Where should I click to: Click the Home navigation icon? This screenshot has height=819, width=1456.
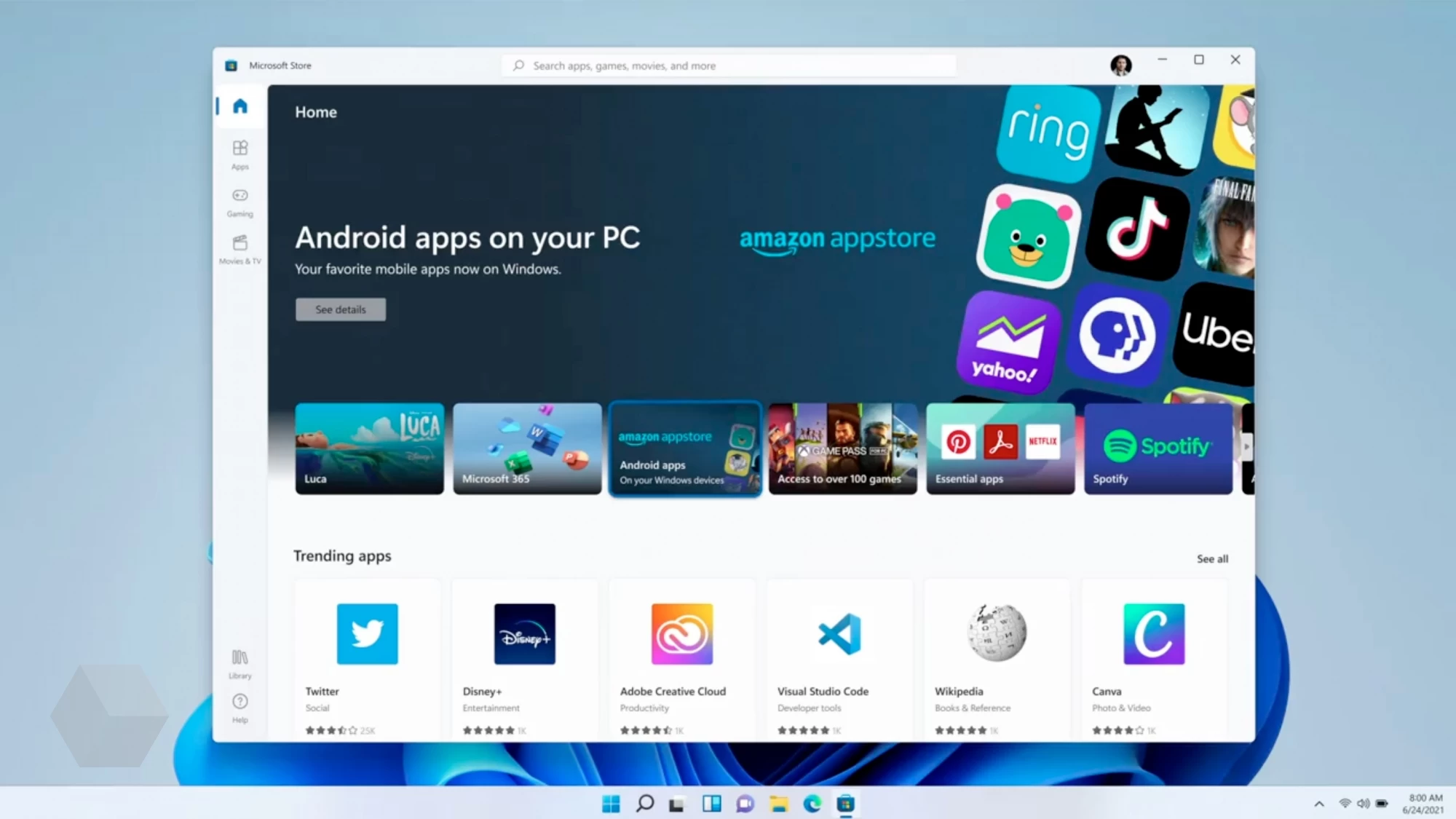240,107
